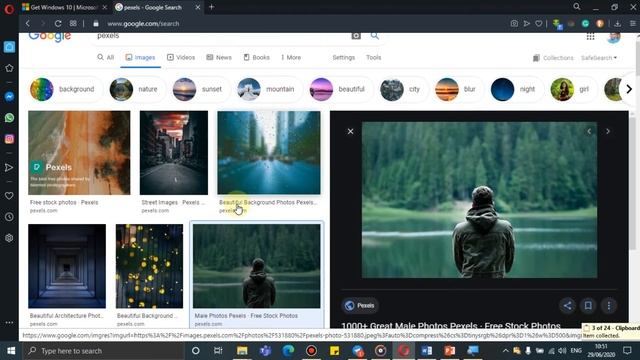Select the rainy blue city thumbnail

(269, 153)
